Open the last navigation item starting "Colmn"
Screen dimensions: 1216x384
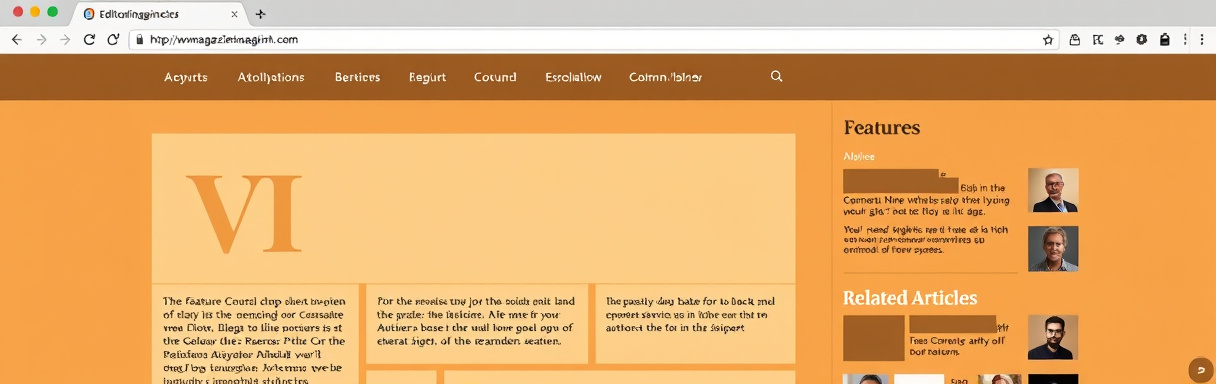click(666, 77)
